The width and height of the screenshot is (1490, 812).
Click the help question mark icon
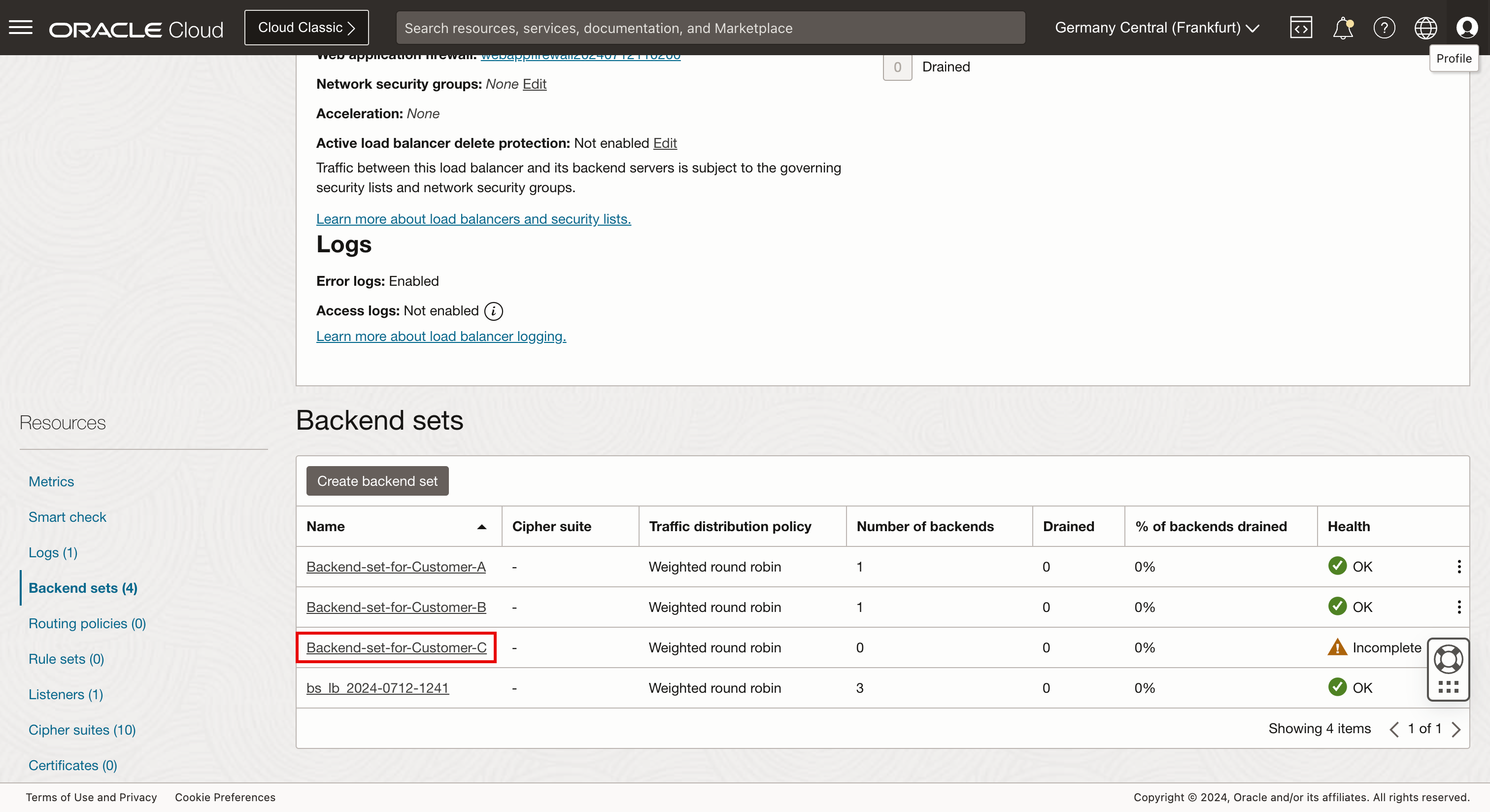tap(1384, 27)
